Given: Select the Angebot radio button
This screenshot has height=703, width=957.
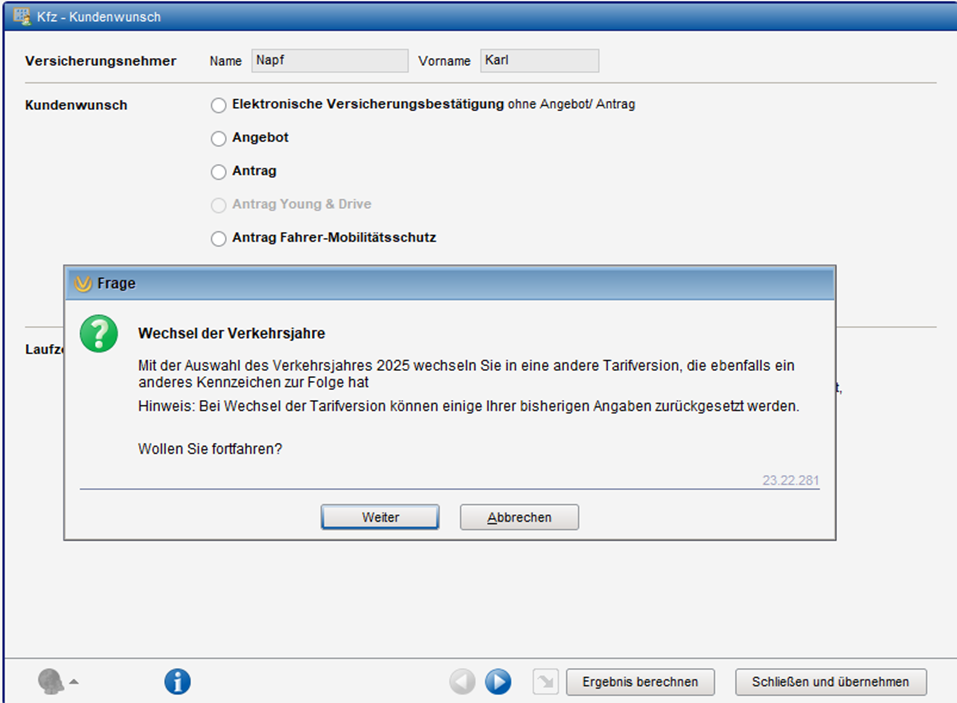Looking at the screenshot, I should click(219, 138).
